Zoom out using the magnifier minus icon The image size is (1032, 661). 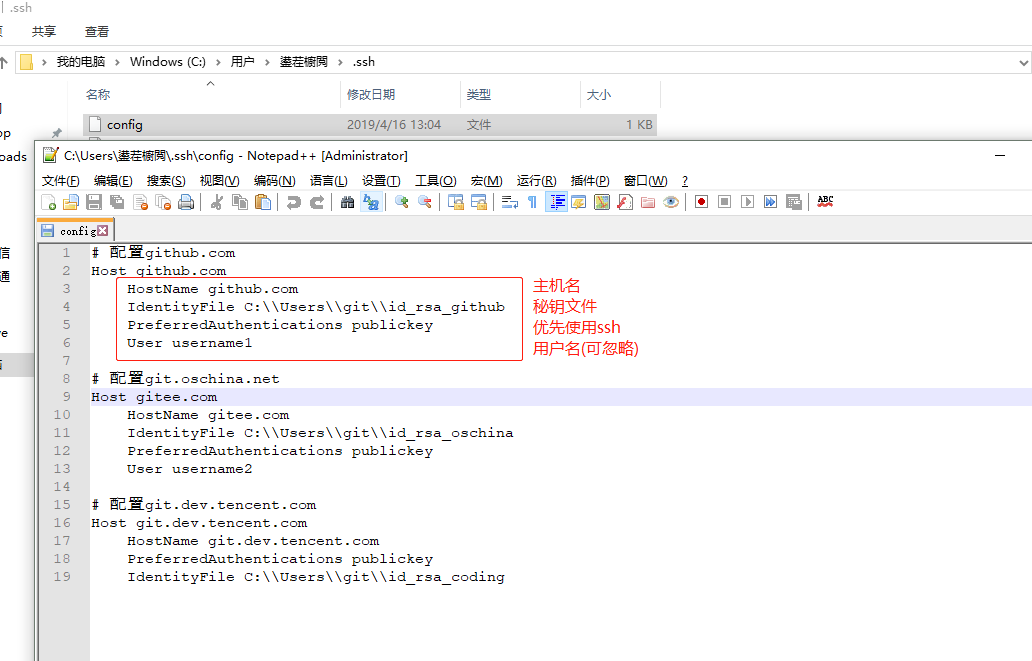point(425,202)
